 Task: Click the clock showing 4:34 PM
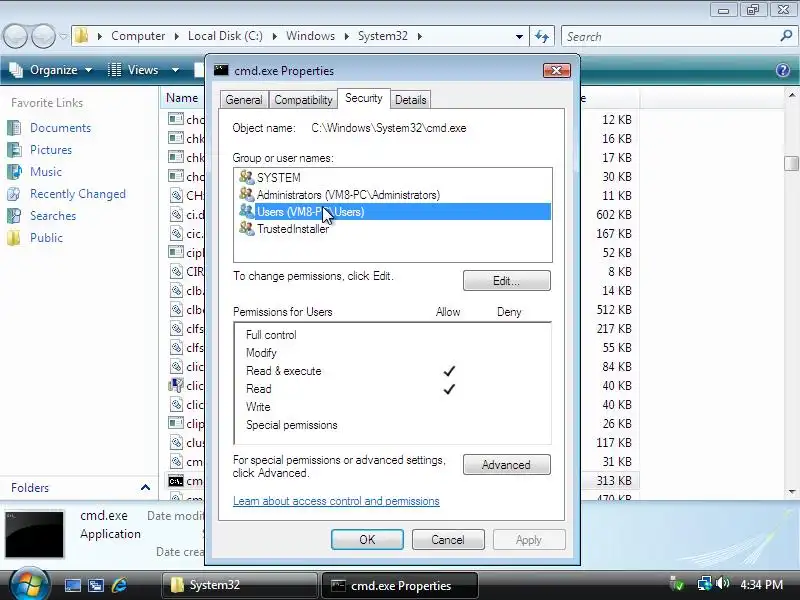coord(761,584)
